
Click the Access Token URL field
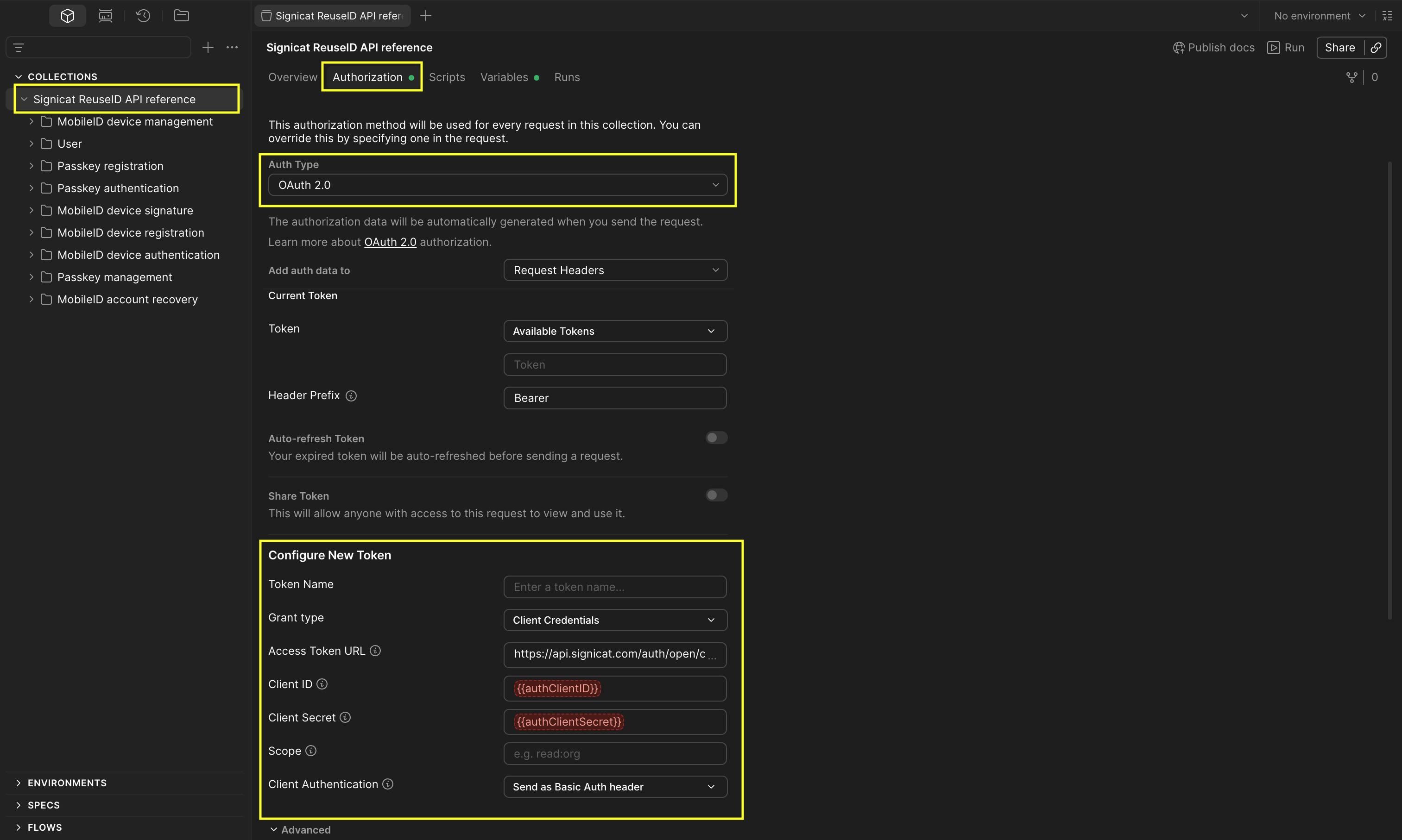615,654
